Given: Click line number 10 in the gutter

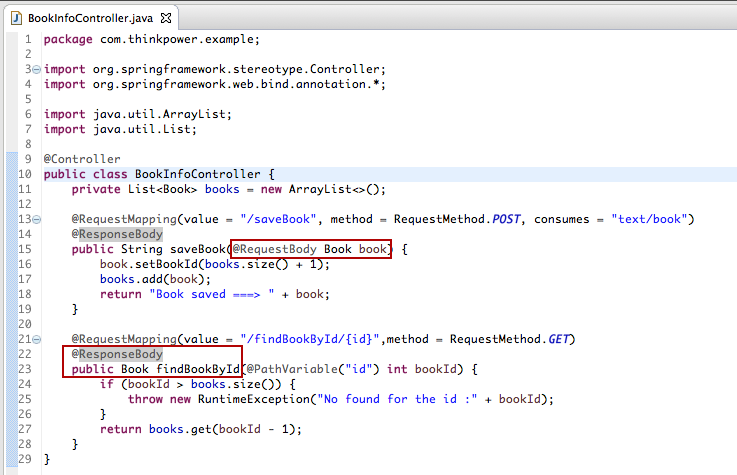Looking at the screenshot, I should (25, 174).
